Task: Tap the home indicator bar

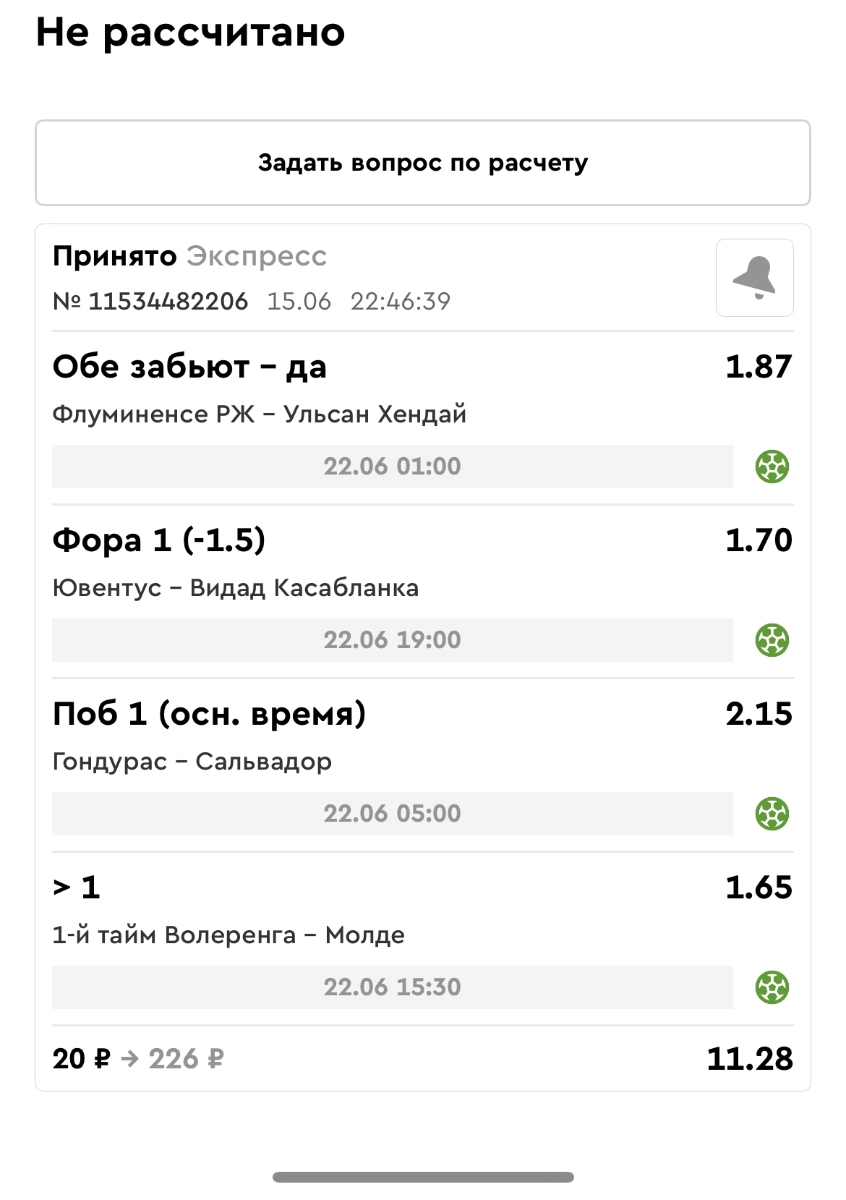Action: [423, 1177]
